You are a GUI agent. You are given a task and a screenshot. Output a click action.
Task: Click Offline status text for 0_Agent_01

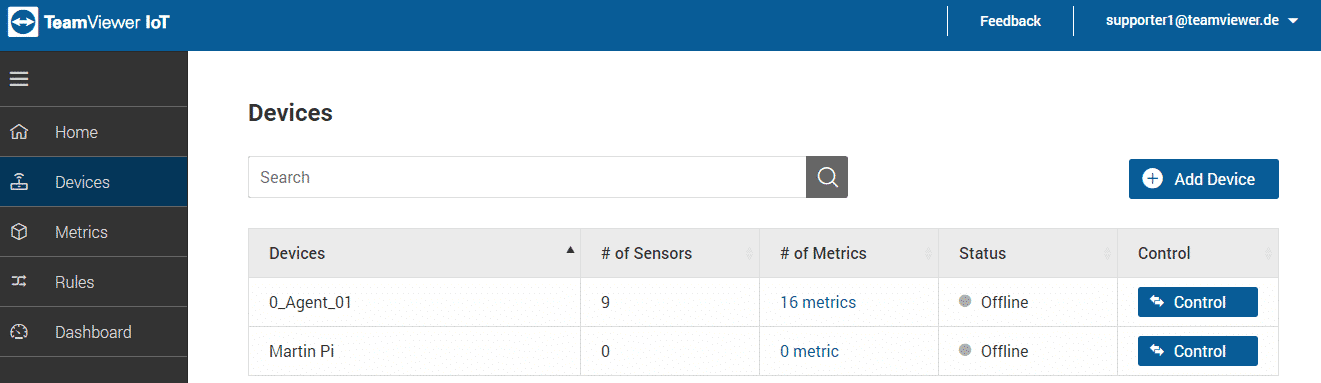[1004, 302]
